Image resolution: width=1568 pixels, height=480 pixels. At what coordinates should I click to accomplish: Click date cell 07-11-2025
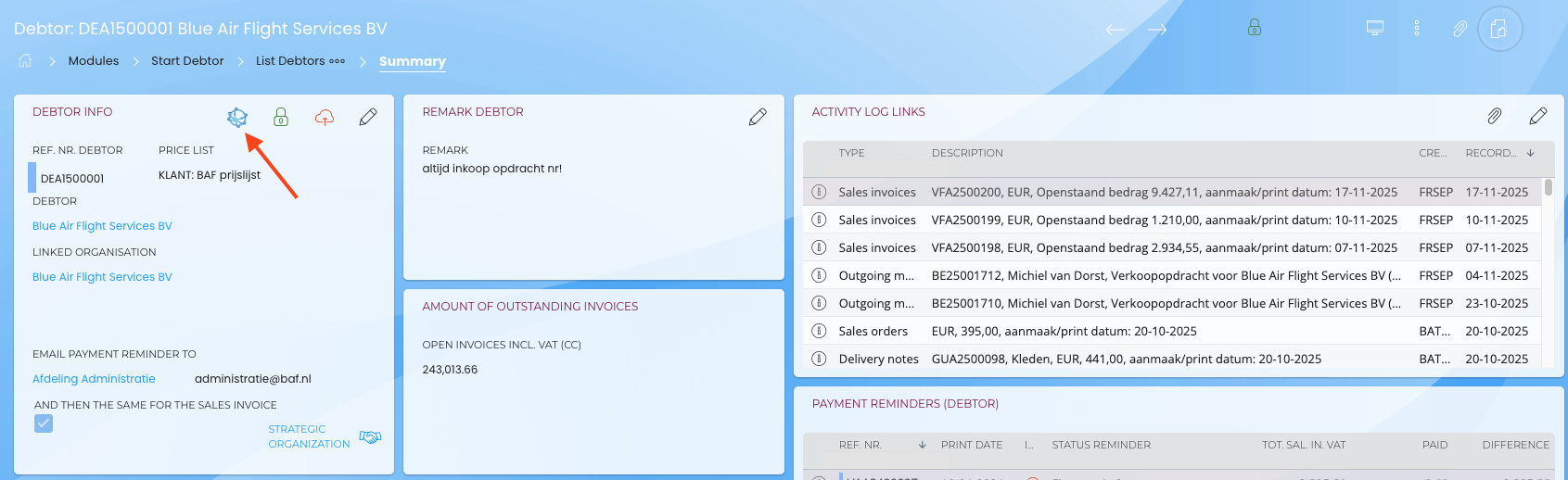1497,247
